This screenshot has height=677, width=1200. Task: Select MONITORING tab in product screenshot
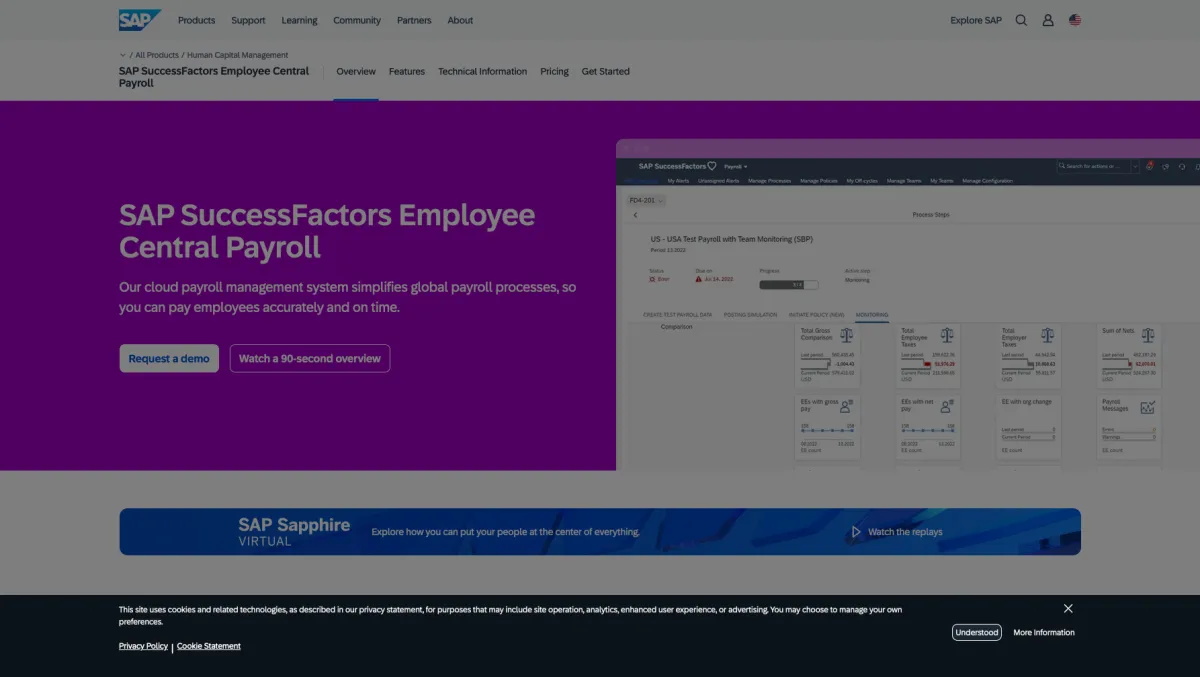[872, 315]
